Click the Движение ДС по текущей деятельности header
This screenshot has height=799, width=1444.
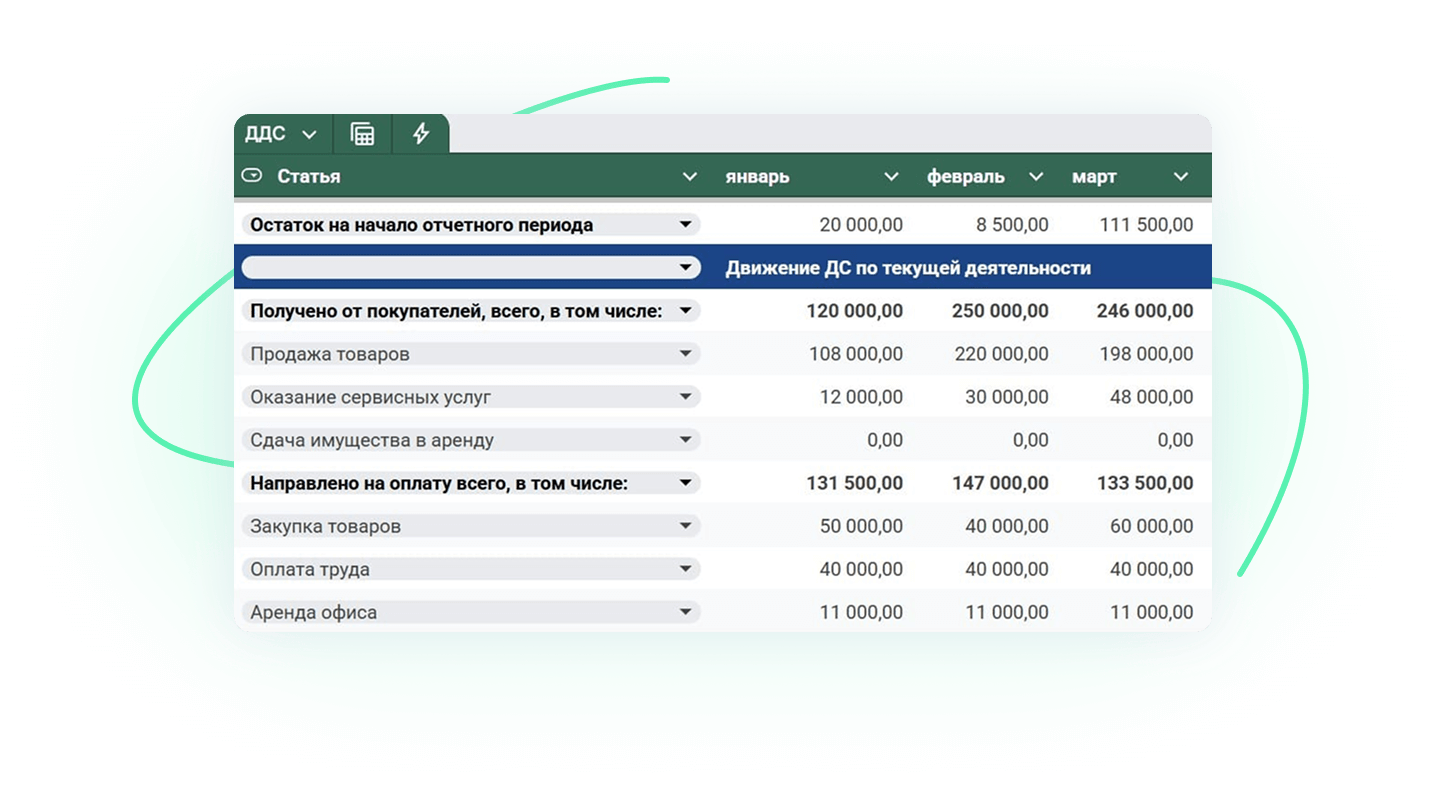pos(907,268)
